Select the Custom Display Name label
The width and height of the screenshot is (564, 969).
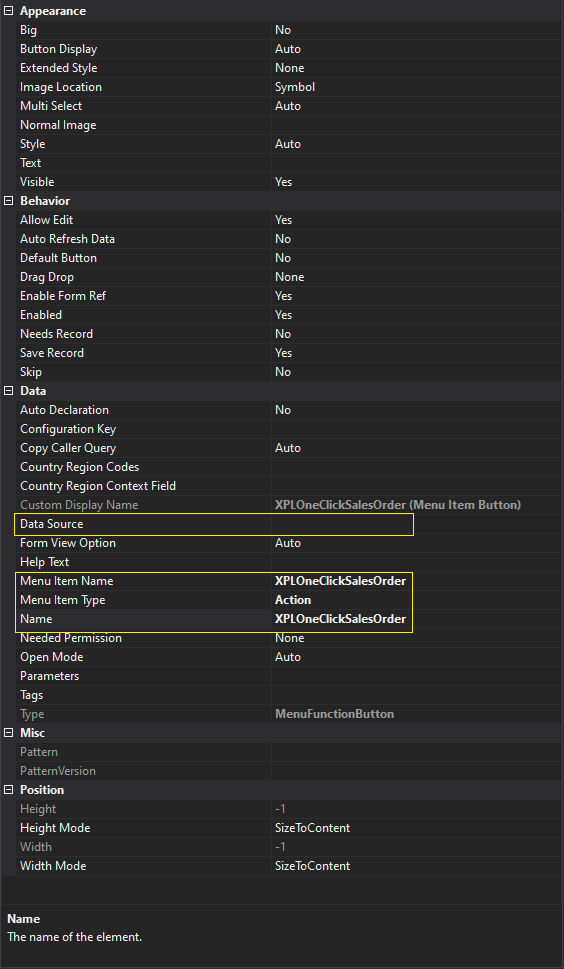[x=79, y=505]
